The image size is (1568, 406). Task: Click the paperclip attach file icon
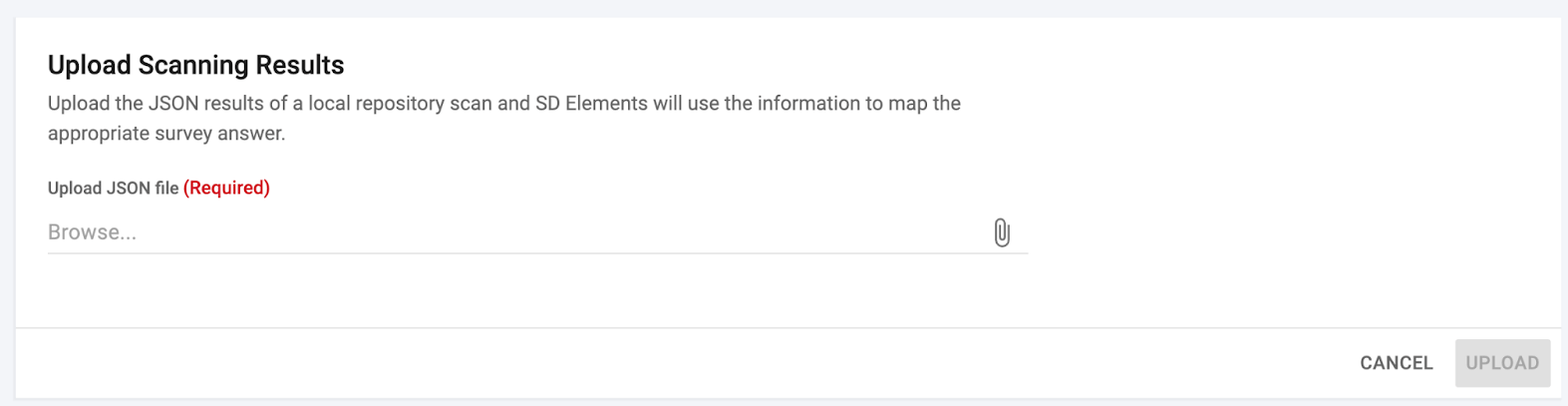pyautogui.click(x=1002, y=232)
